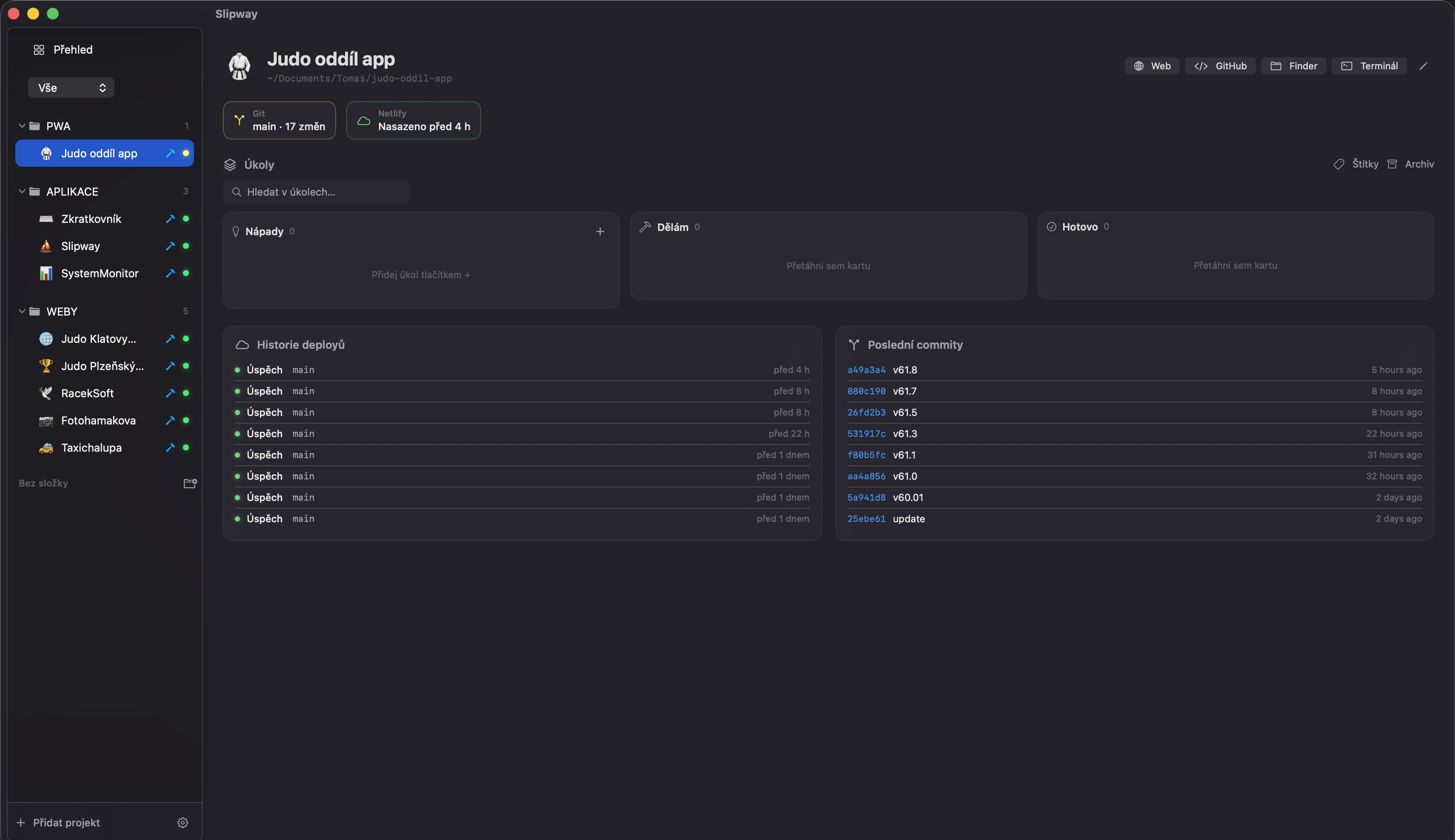Click the hammer icon next to Judo Klatovy
1455x840 pixels.
click(170, 339)
